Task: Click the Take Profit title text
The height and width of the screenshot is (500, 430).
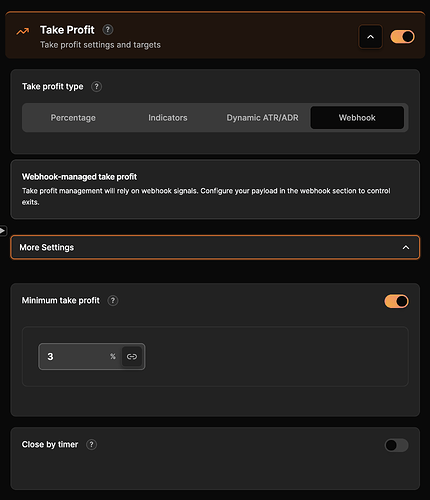Action: point(67,30)
